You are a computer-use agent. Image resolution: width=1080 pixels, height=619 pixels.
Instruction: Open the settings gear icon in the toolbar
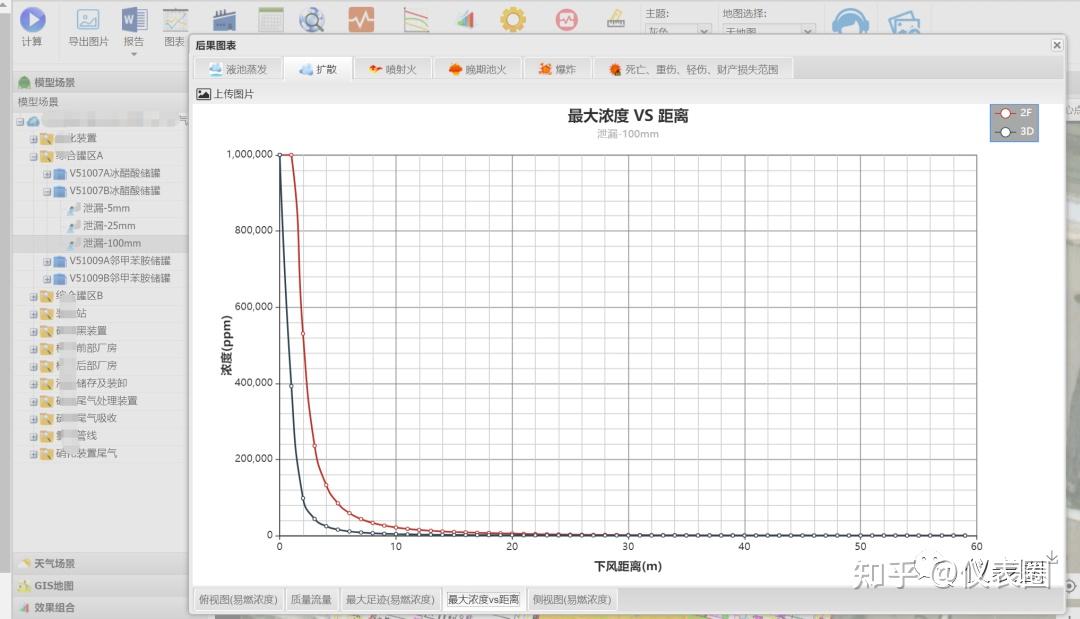click(513, 19)
